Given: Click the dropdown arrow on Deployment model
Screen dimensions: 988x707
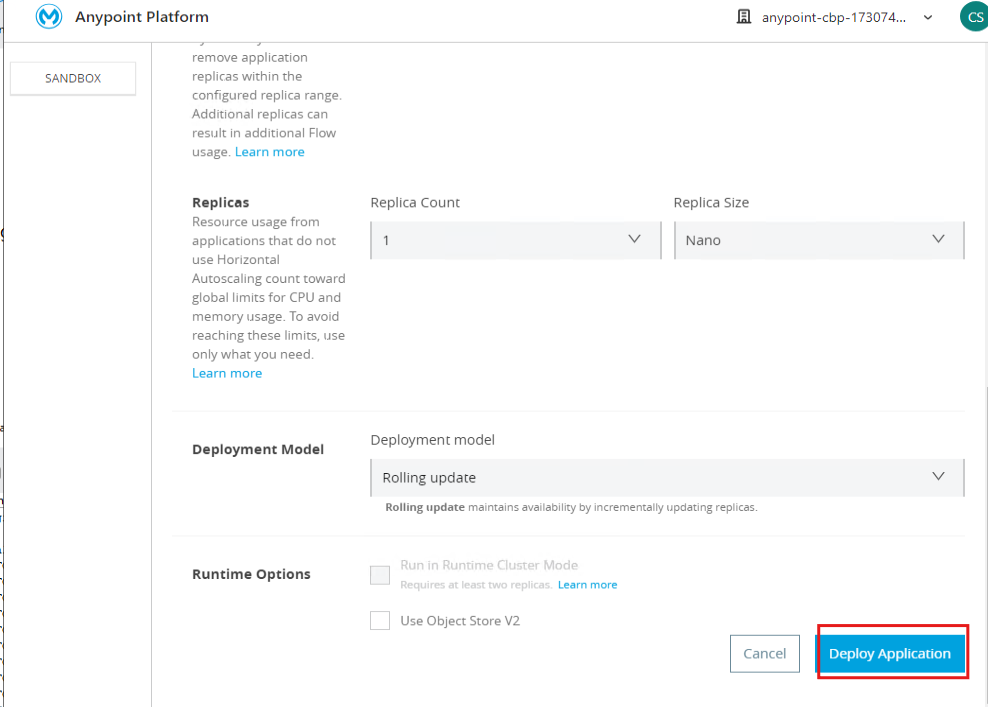Looking at the screenshot, I should [938, 477].
